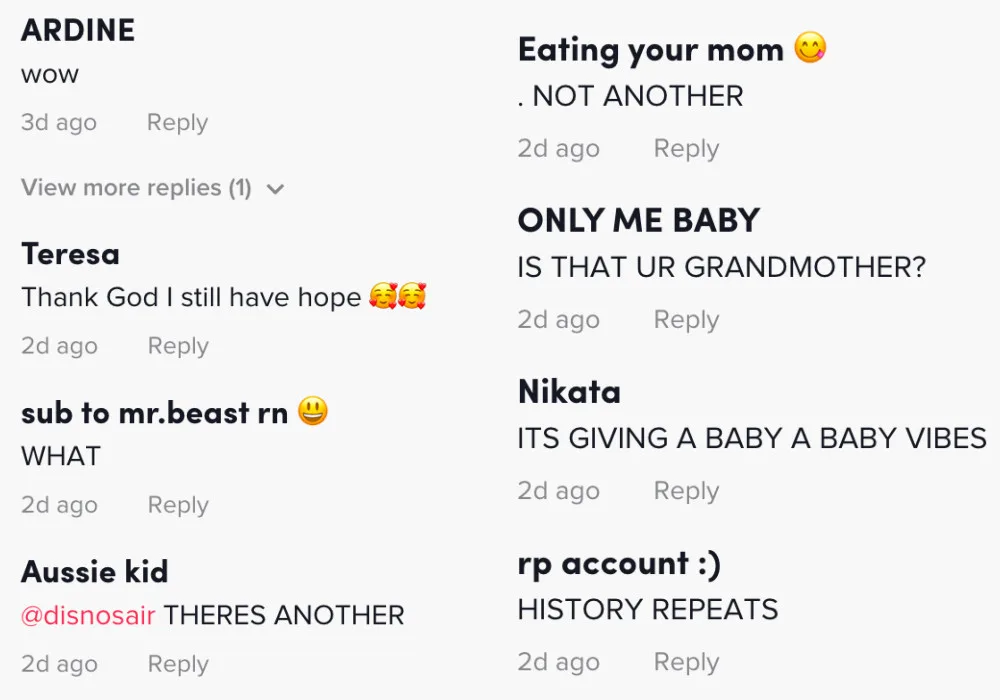Open the @disnosair mention link

pos(88,615)
